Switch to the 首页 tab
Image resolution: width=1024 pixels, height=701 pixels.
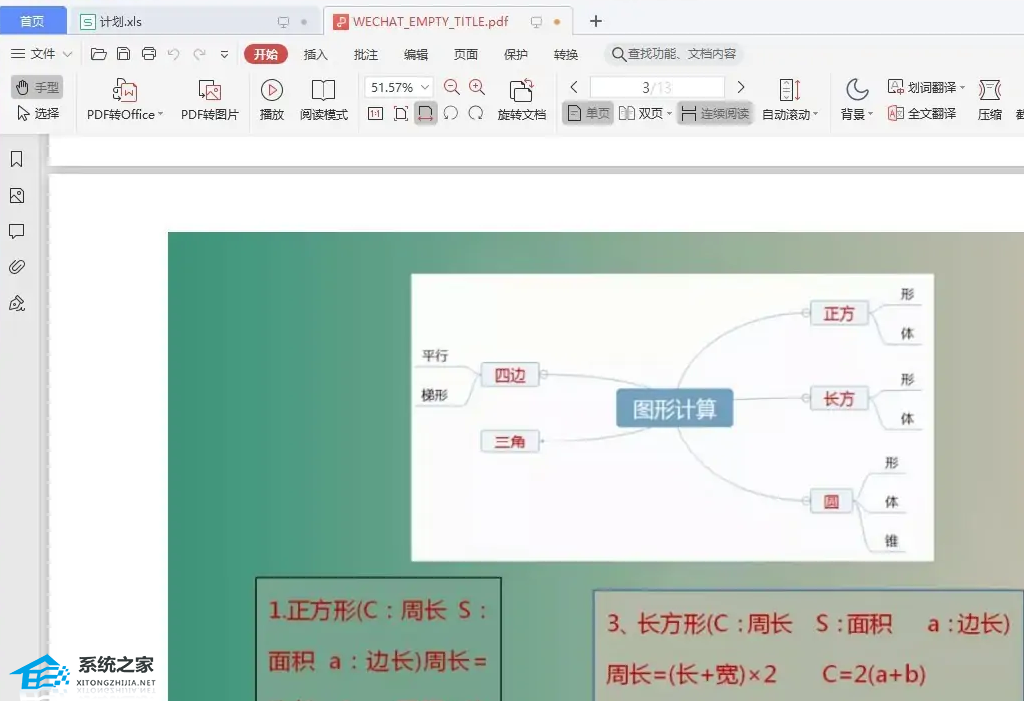(33, 21)
